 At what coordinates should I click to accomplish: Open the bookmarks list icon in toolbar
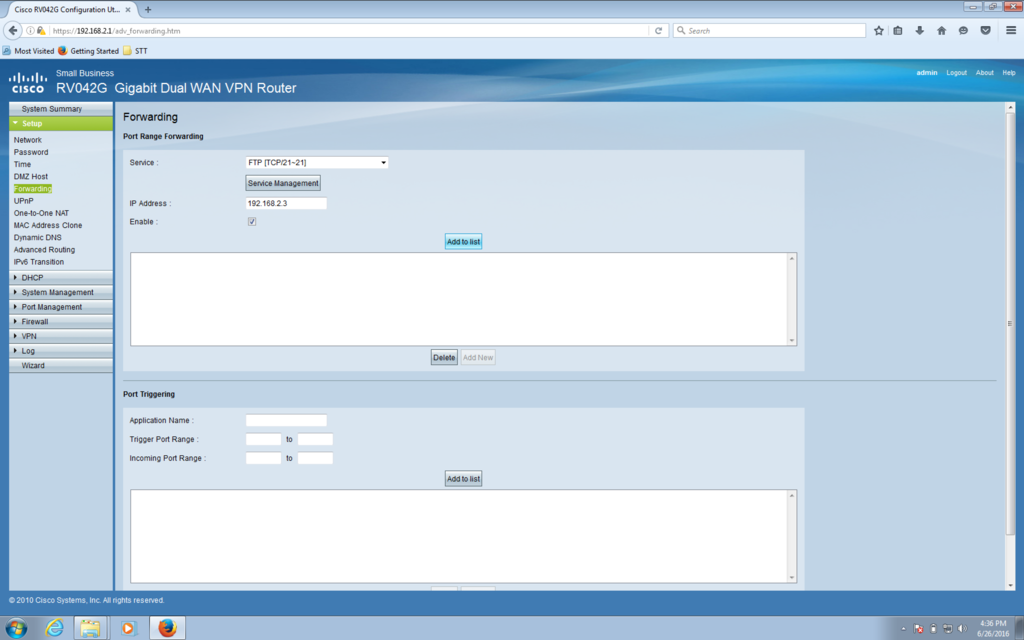click(898, 31)
